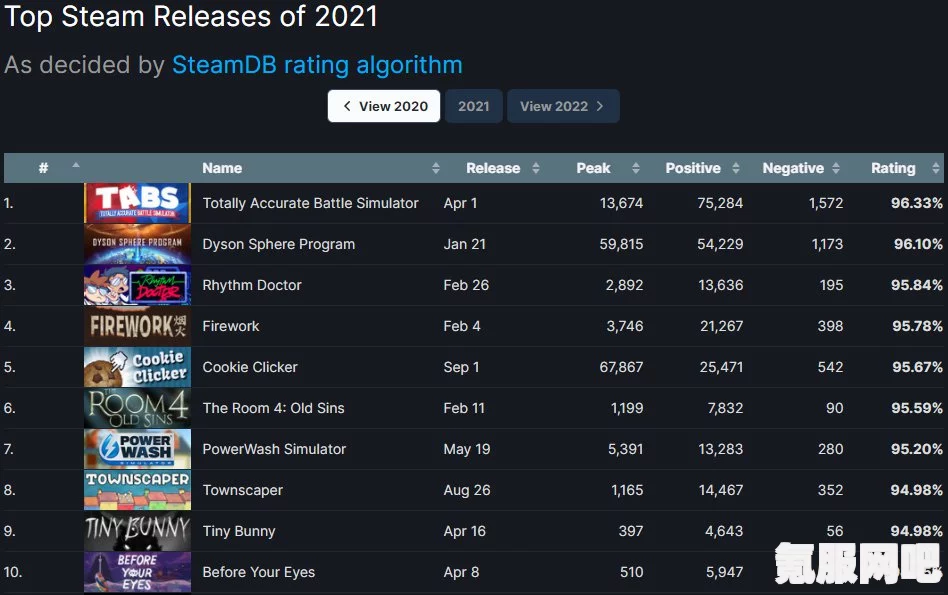
Task: Open the Tiny Bunny title link
Action: (239, 531)
